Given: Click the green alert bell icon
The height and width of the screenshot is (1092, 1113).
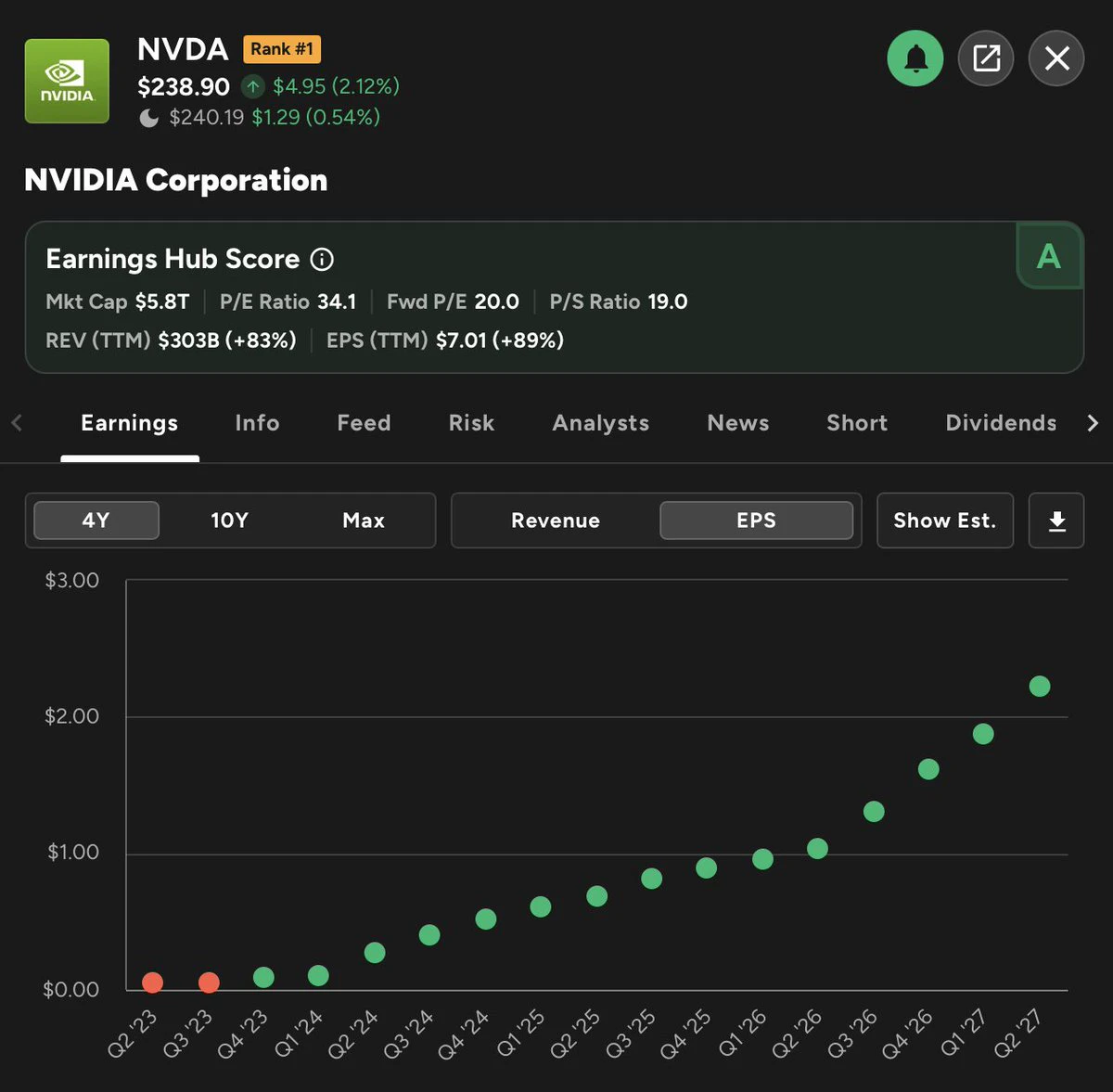Looking at the screenshot, I should pyautogui.click(x=915, y=58).
